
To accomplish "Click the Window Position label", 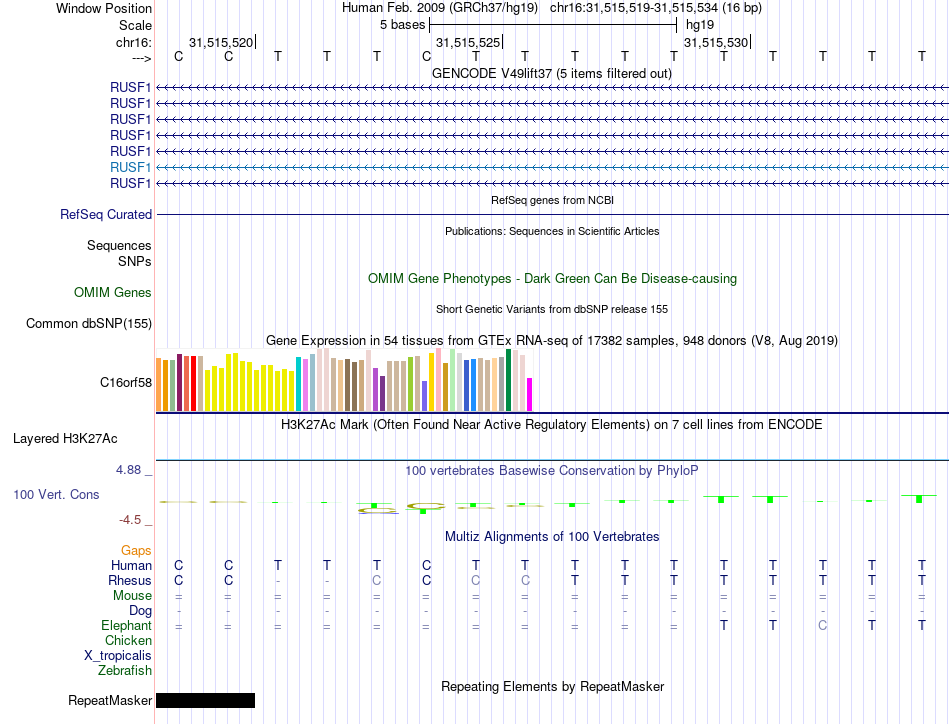I will (x=104, y=8).
